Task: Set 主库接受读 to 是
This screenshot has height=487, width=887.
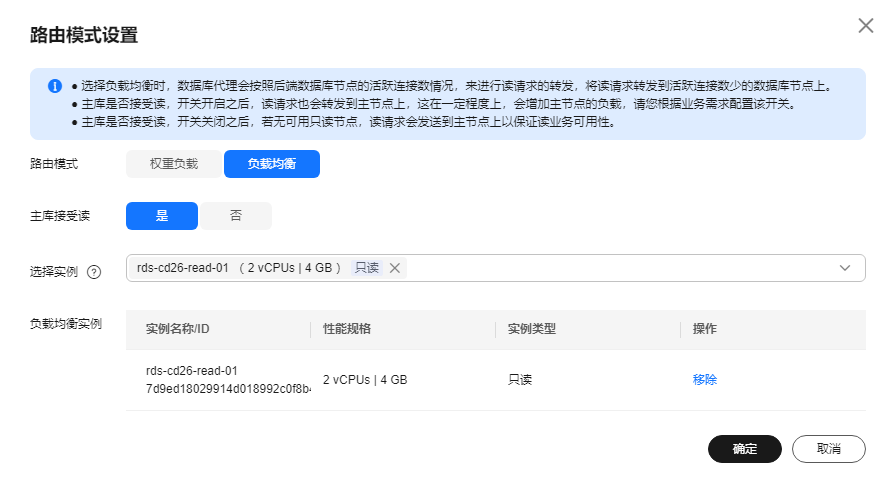Action: tap(162, 216)
